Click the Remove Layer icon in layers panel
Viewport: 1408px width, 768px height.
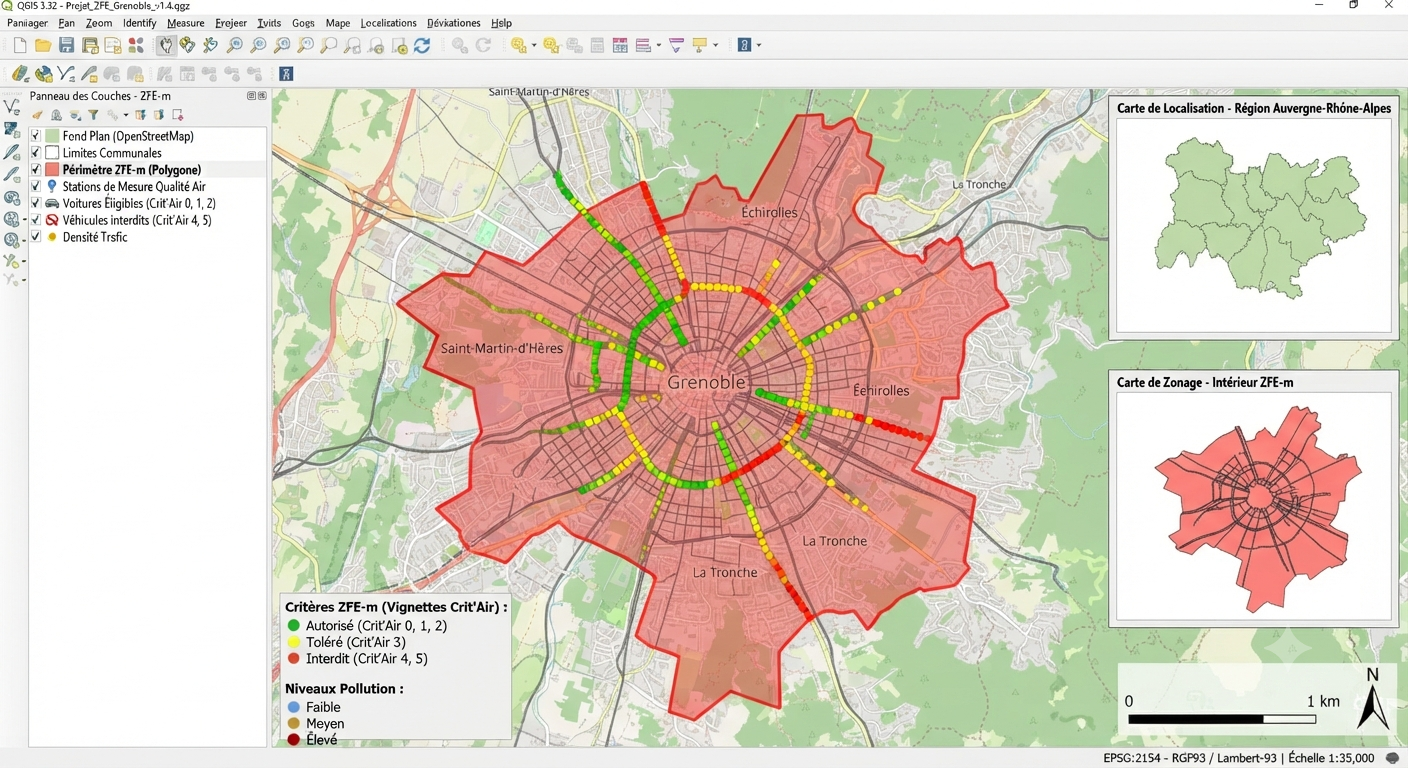pyautogui.click(x=178, y=115)
